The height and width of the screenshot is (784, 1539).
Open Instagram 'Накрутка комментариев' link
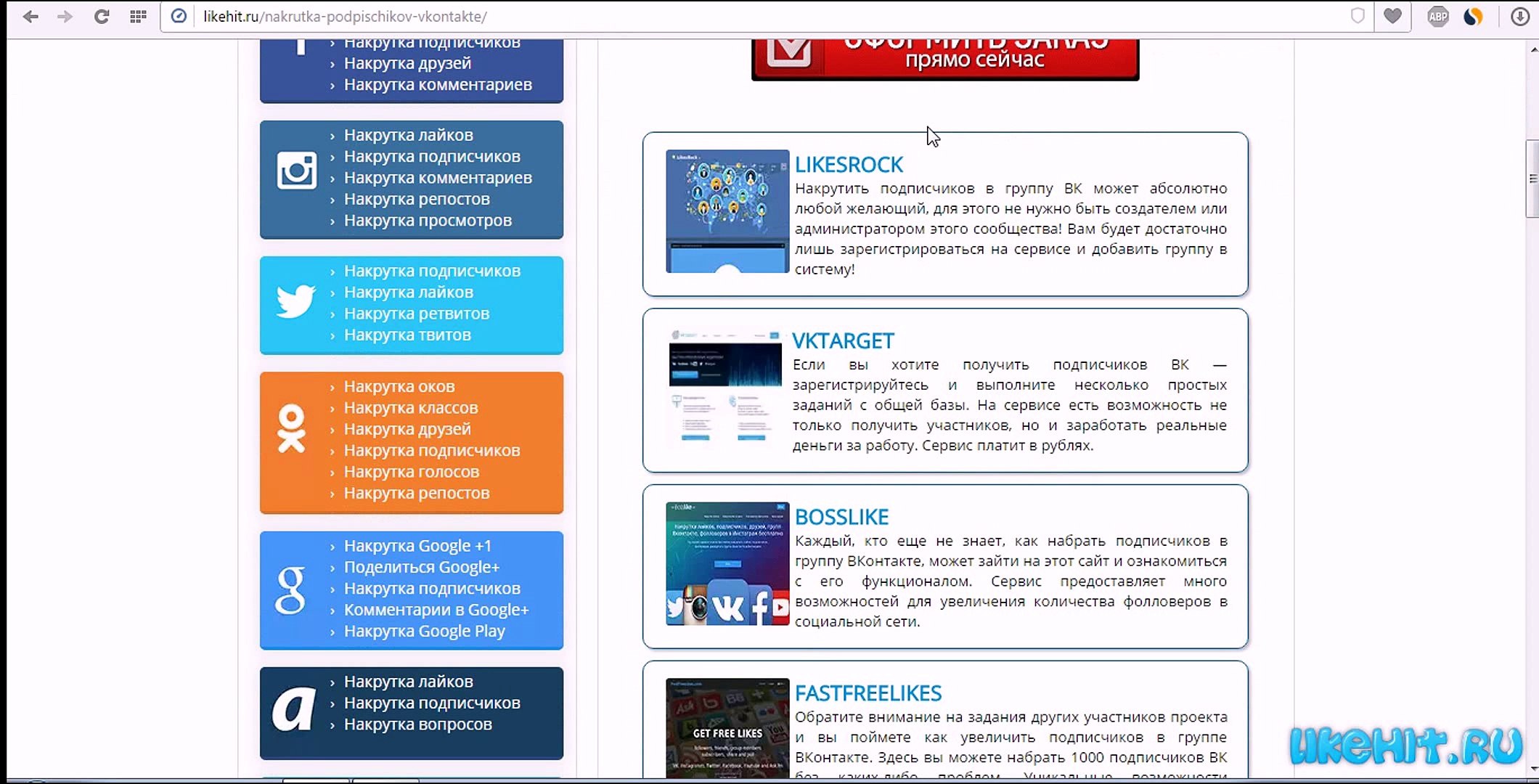tap(438, 178)
